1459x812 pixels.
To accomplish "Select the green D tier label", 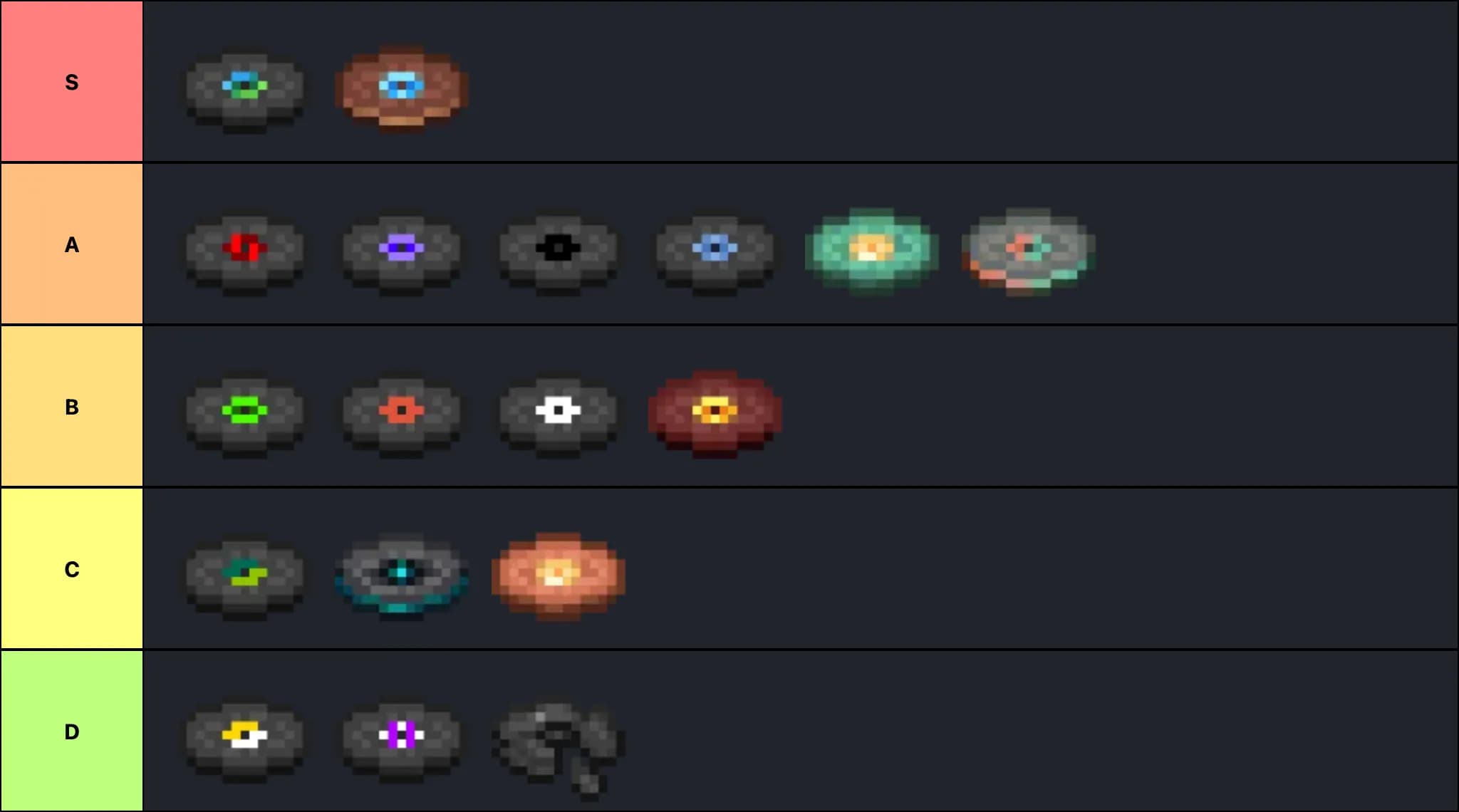I will (x=71, y=731).
